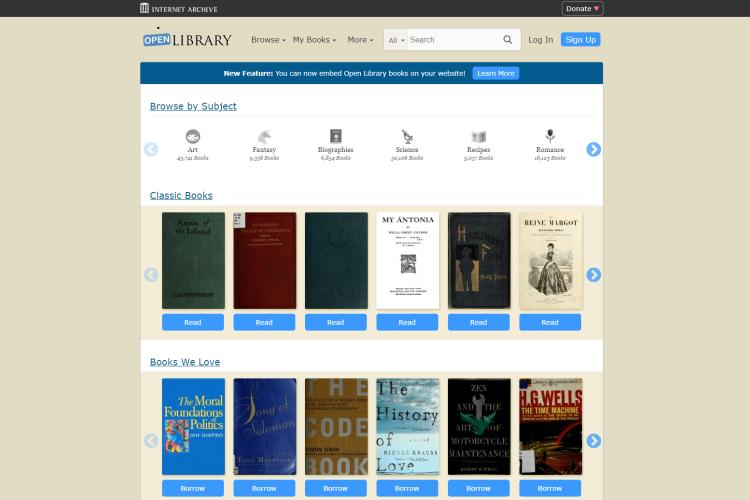Advance Books We Love carousel right
This screenshot has width=750, height=500.
[x=594, y=441]
